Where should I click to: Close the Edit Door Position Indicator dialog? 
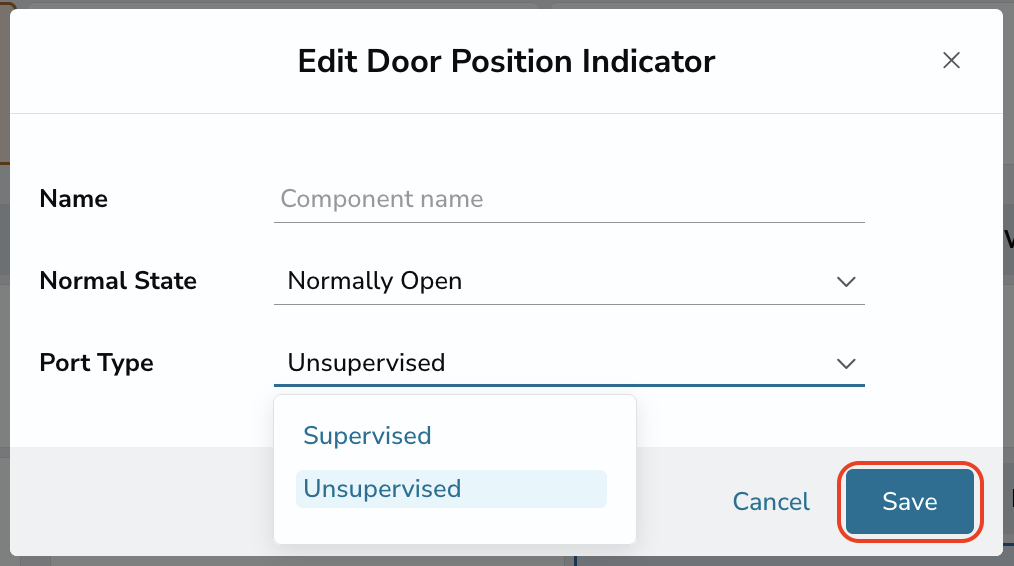click(x=951, y=61)
